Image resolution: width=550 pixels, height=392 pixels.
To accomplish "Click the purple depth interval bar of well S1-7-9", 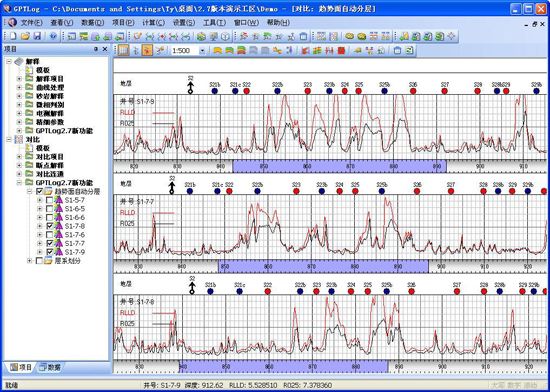I will click(340, 167).
